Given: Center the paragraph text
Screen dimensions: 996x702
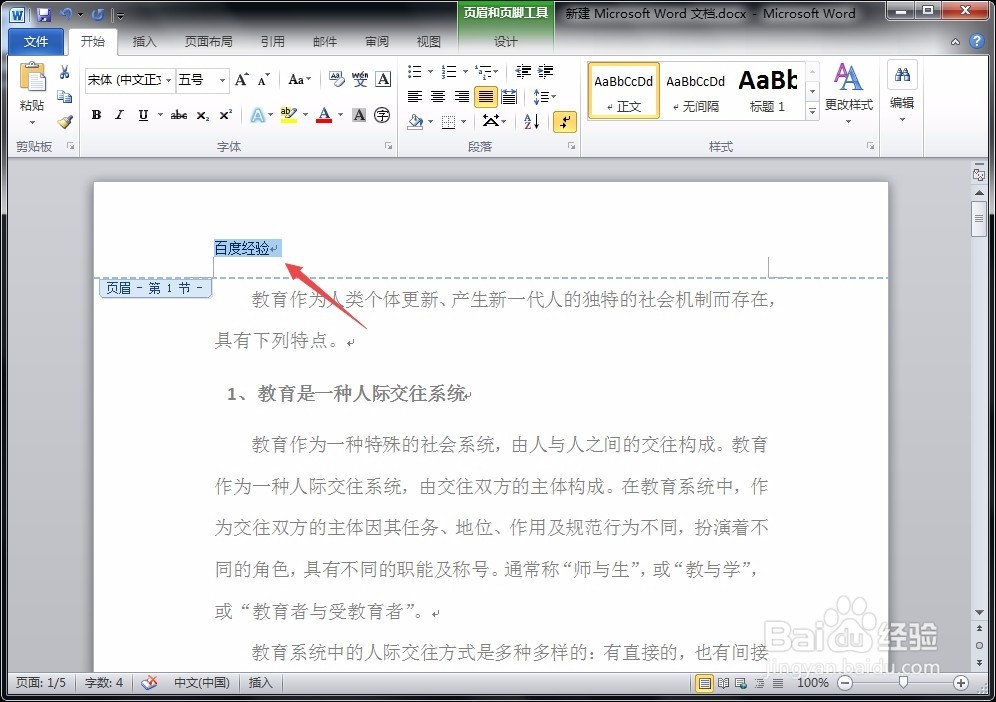Looking at the screenshot, I should click(x=438, y=97).
